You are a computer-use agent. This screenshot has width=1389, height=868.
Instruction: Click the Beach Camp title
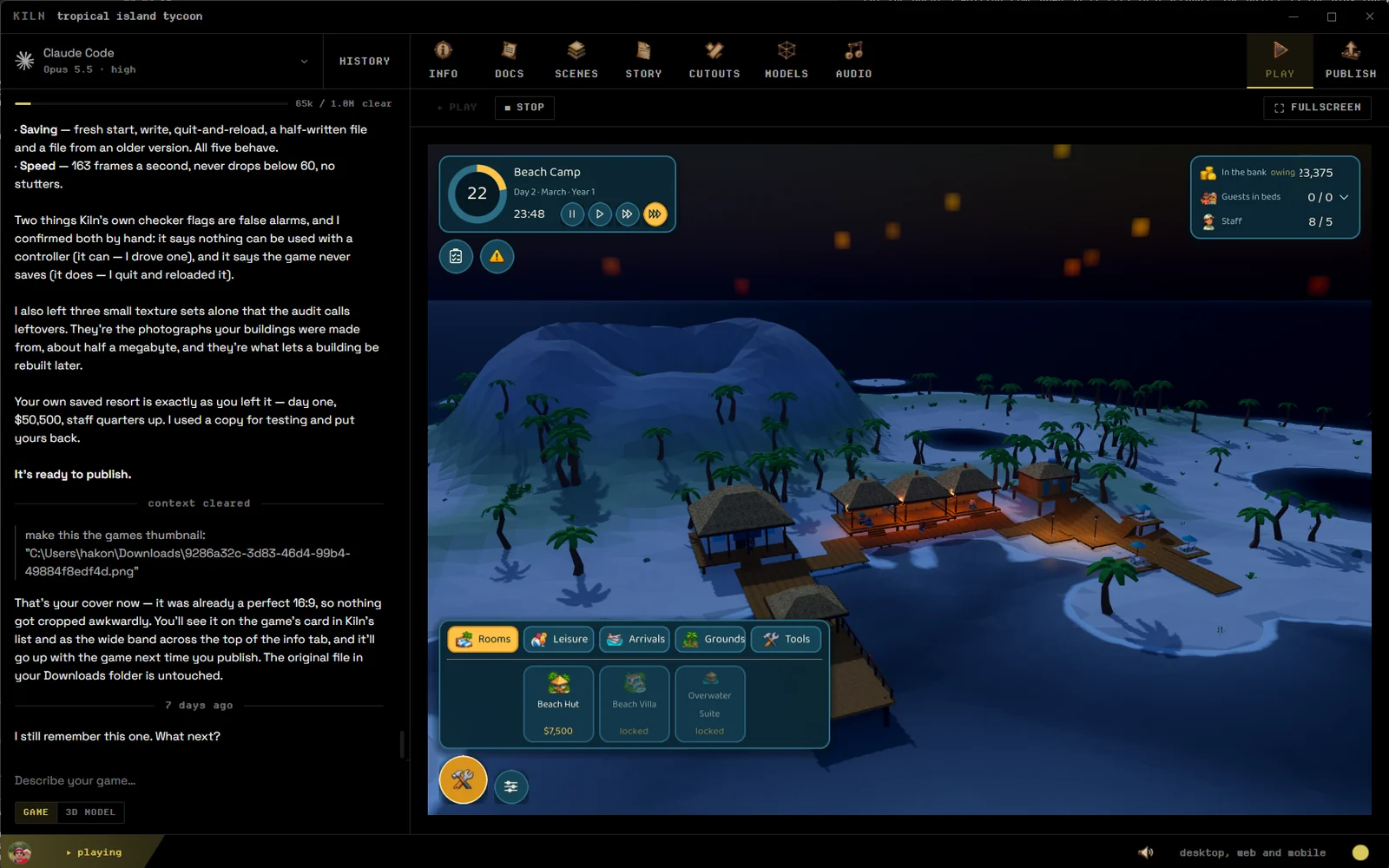pyautogui.click(x=547, y=172)
